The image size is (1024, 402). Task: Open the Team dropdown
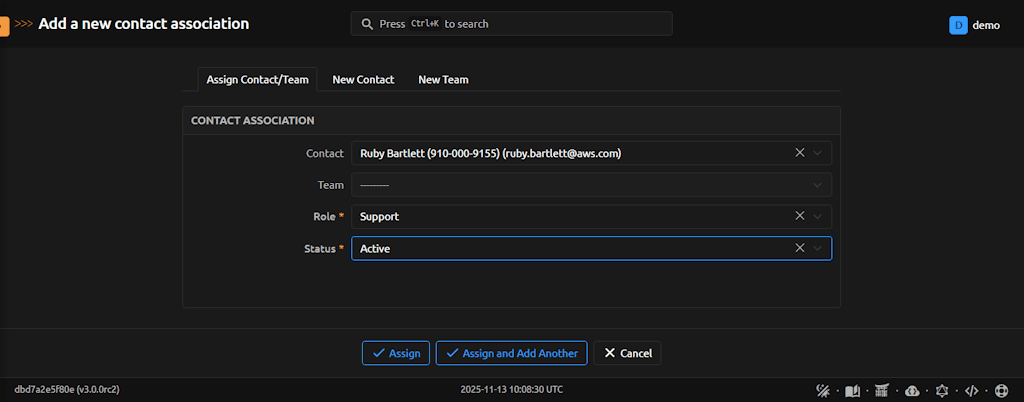click(590, 185)
